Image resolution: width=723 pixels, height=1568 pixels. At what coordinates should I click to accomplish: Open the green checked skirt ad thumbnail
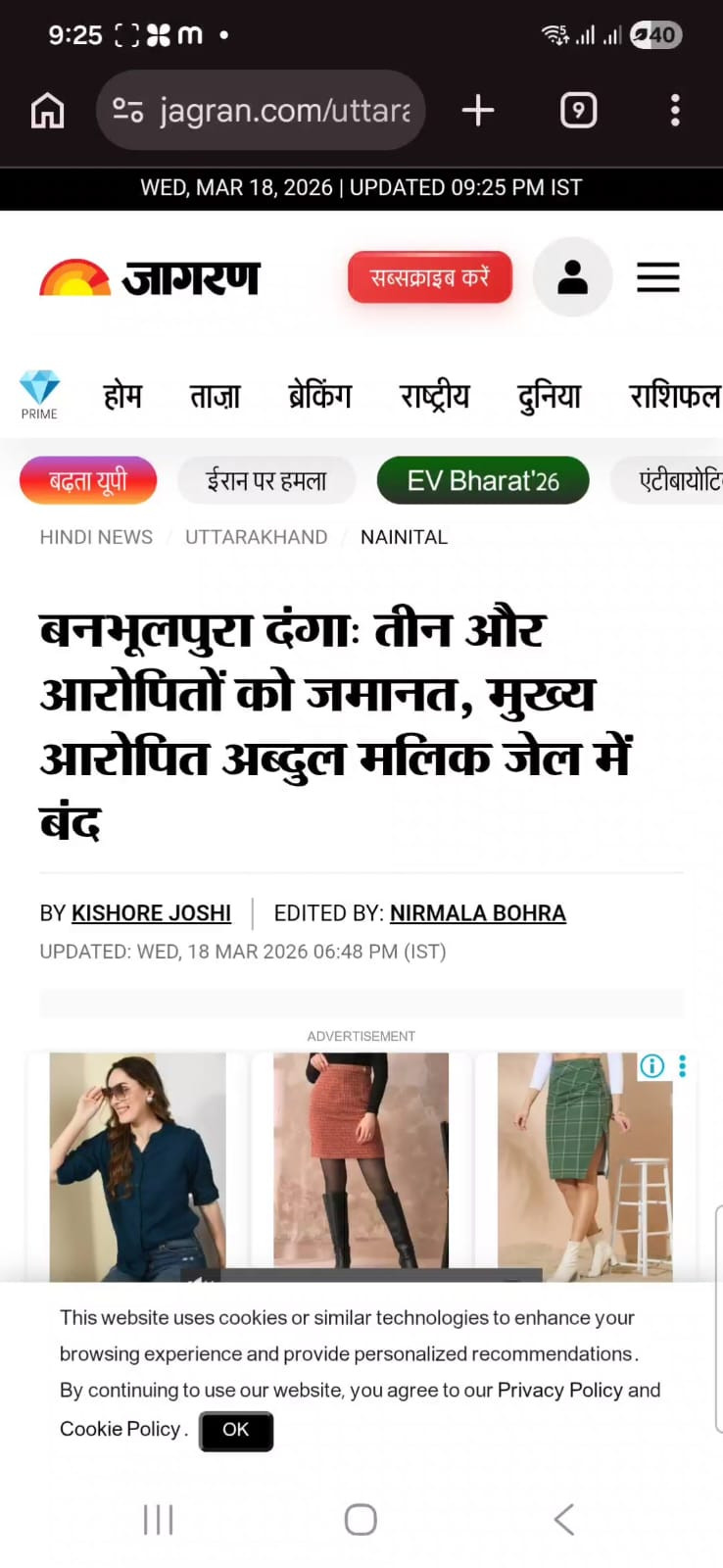pos(585,1166)
